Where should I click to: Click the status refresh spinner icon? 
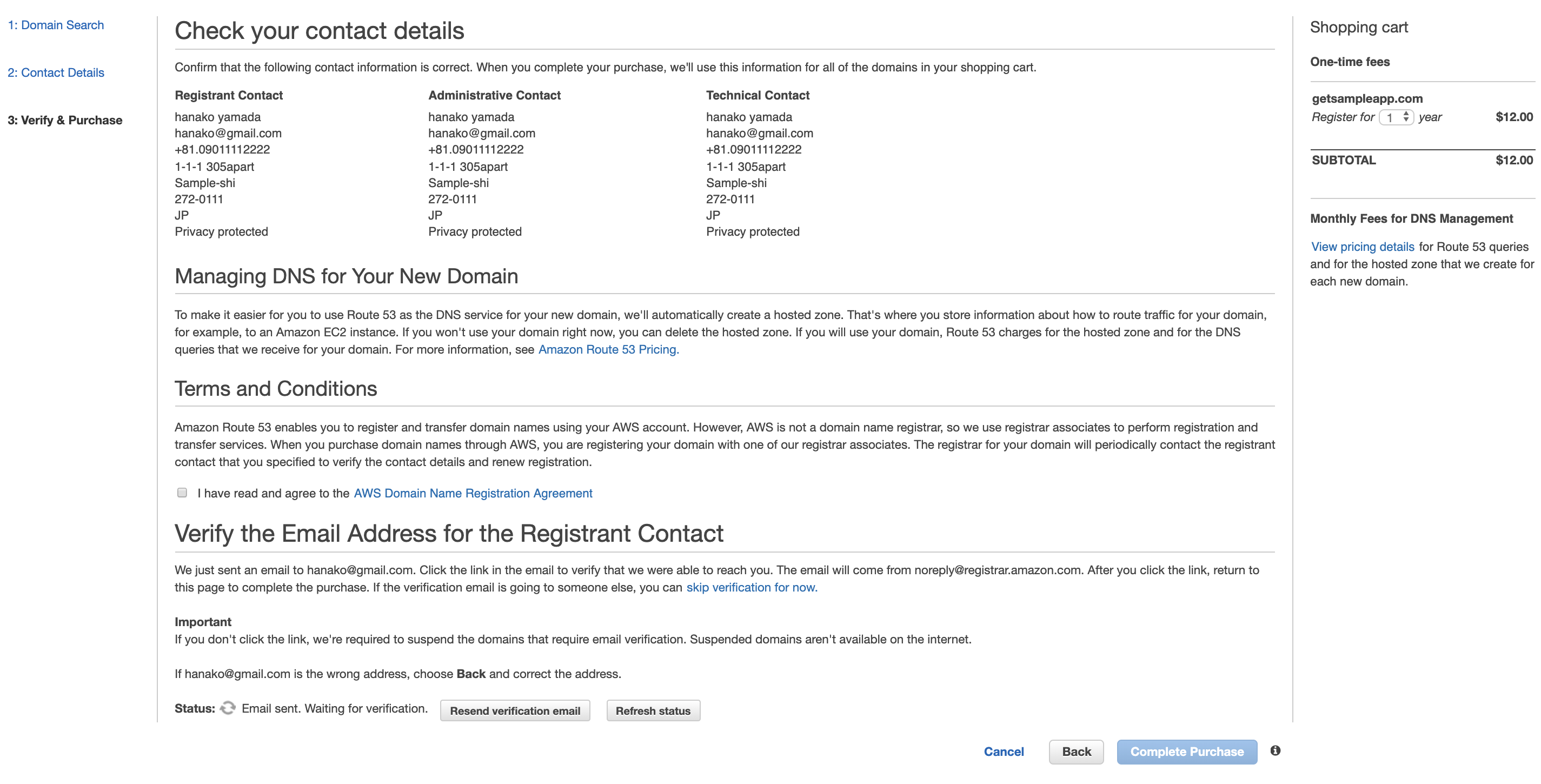click(x=228, y=708)
